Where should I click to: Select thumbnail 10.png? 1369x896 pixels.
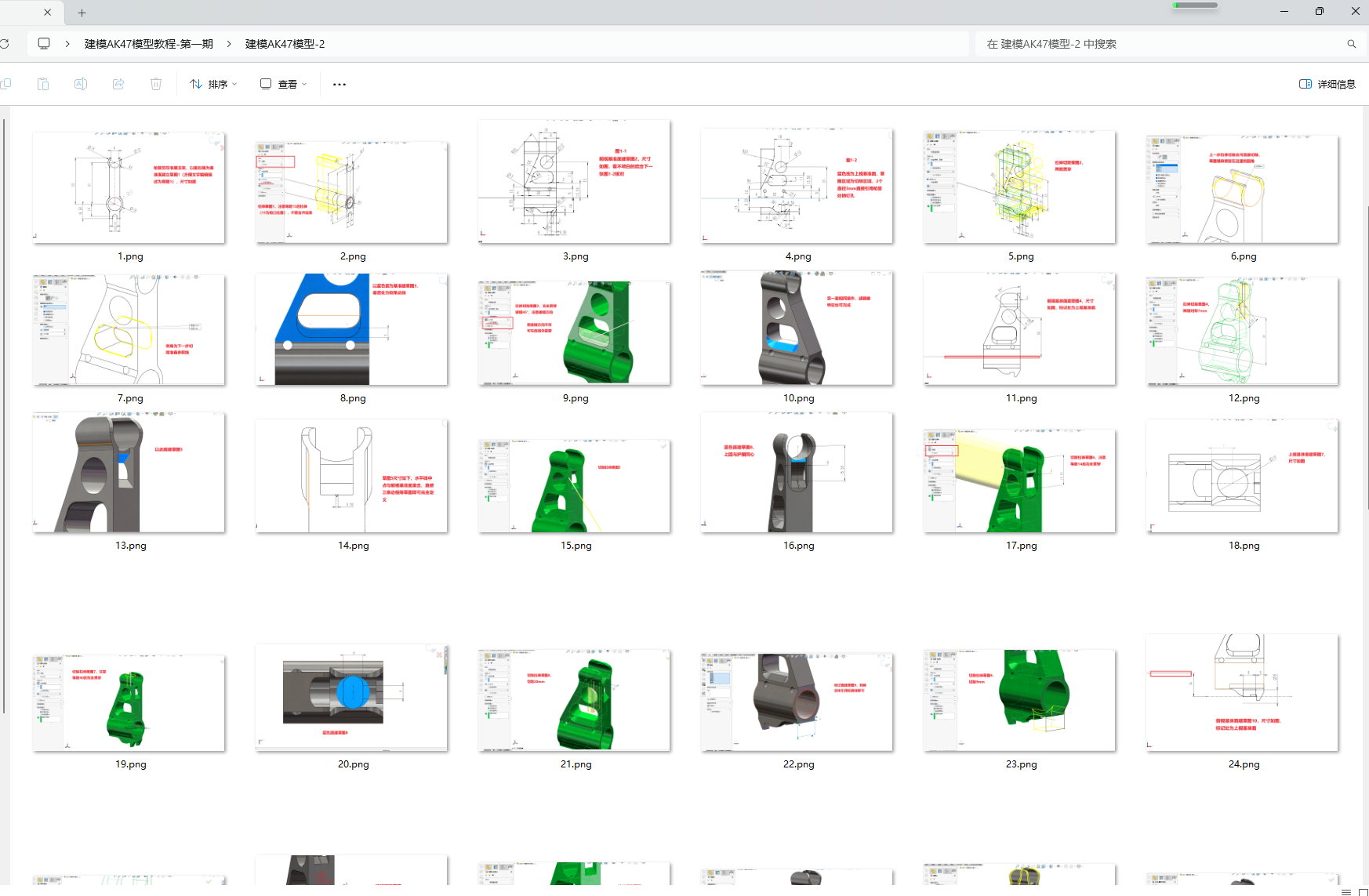(797, 328)
